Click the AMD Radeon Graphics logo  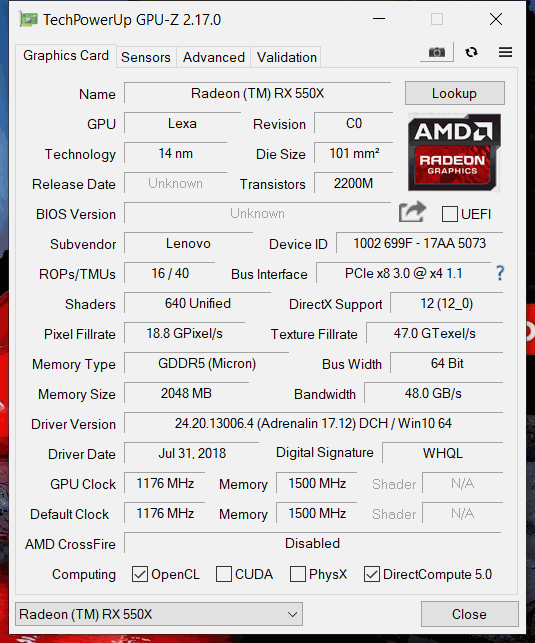[454, 152]
